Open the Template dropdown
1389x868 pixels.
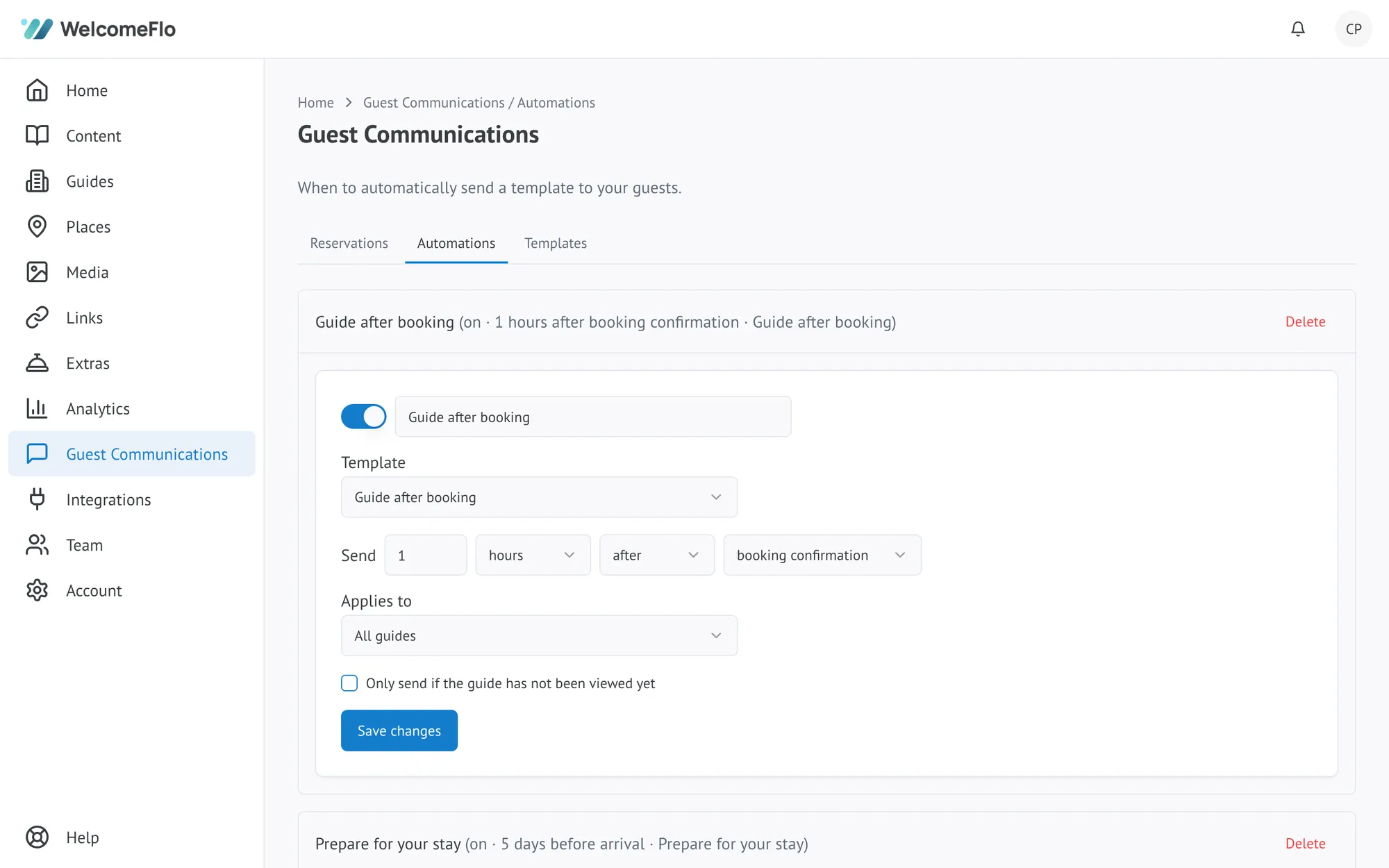[539, 497]
